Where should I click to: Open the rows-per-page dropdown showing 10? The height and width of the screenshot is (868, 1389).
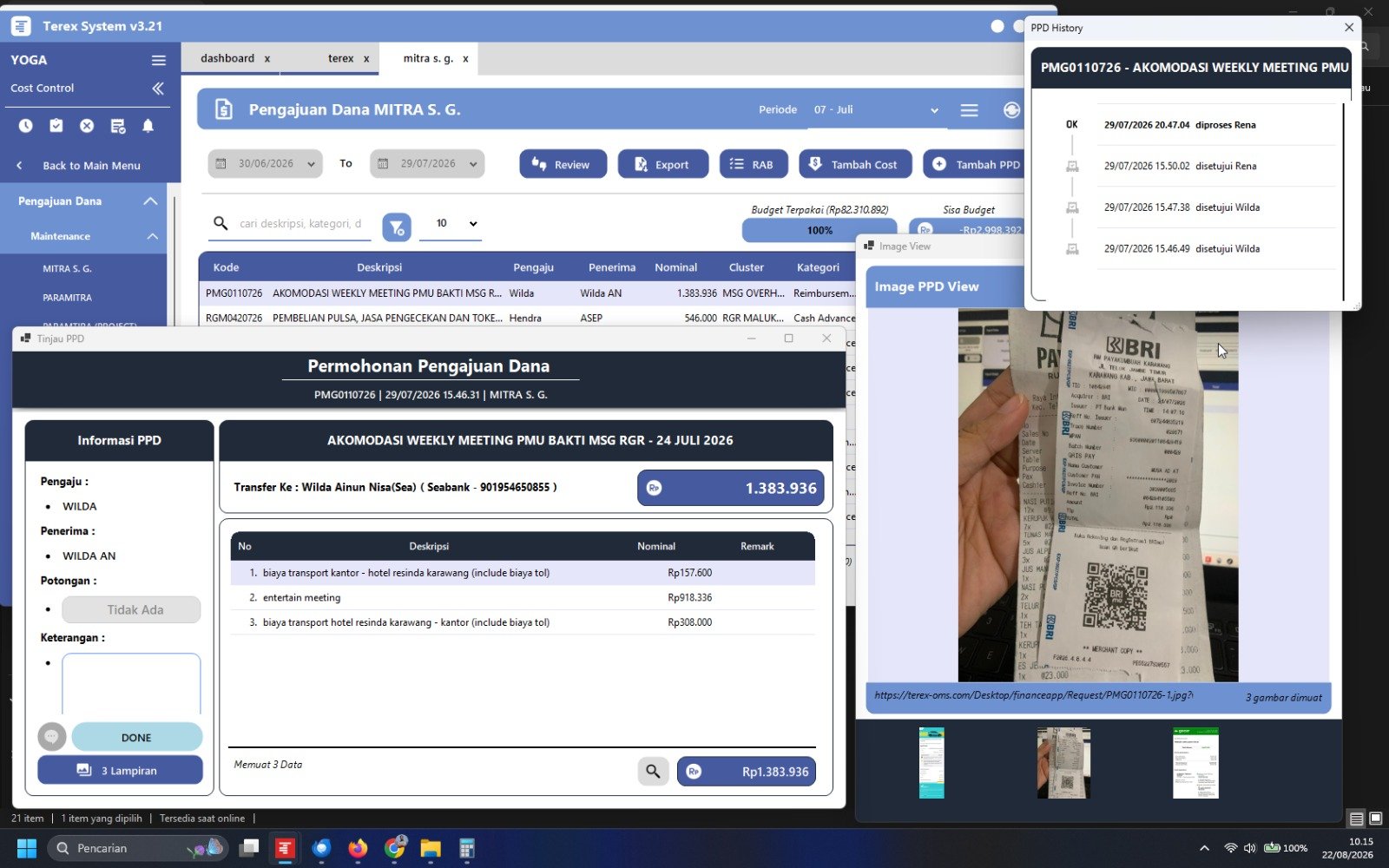pyautogui.click(x=450, y=224)
